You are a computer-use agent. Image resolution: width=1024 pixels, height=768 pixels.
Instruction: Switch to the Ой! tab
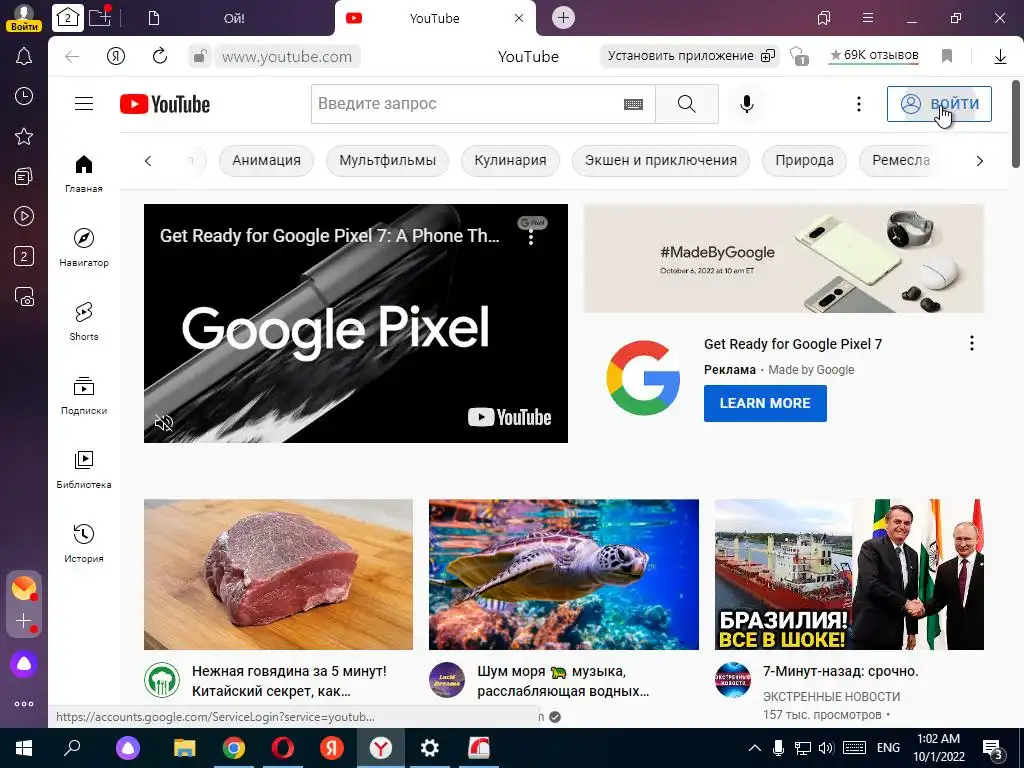233,18
